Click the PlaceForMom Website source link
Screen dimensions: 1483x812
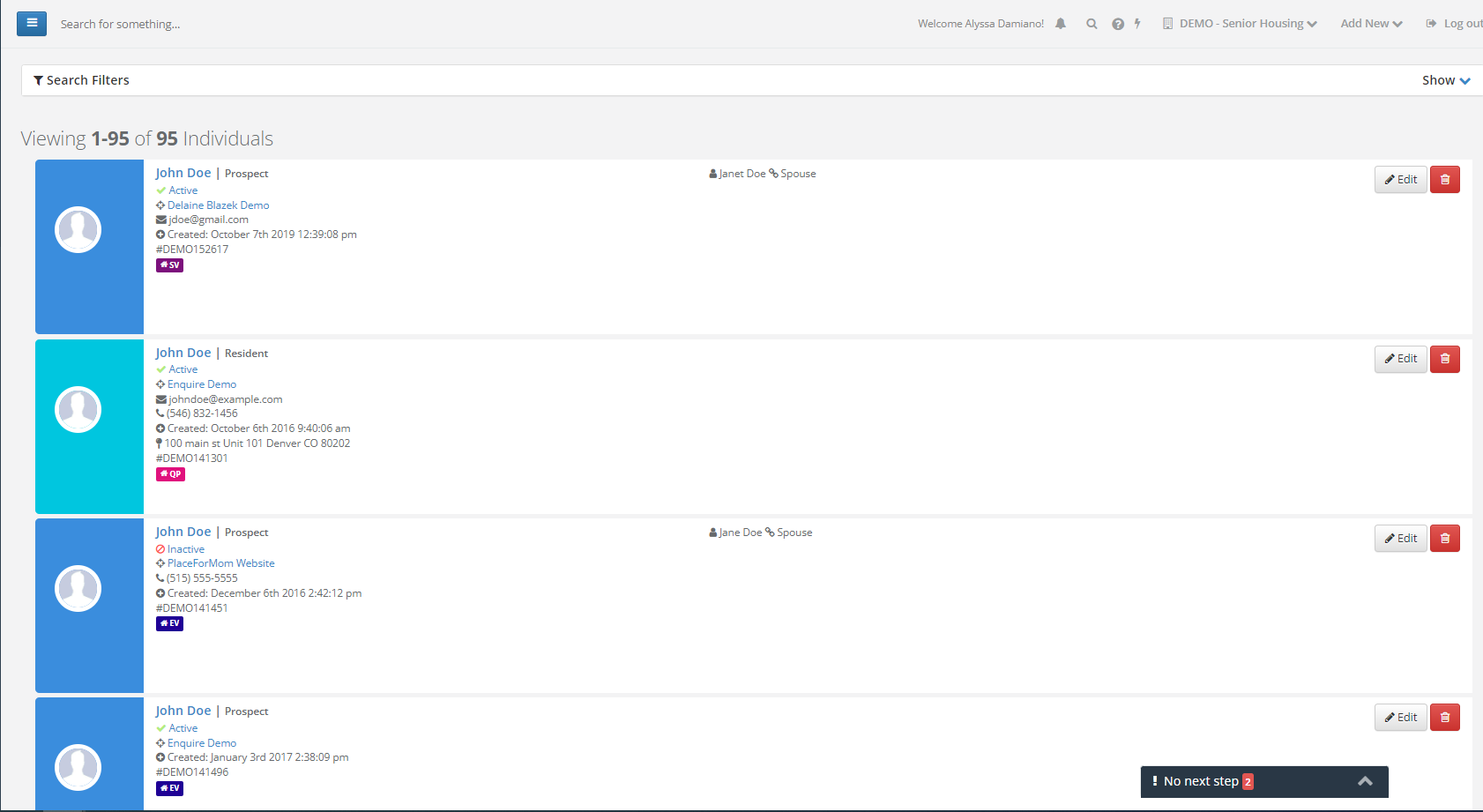[221, 563]
